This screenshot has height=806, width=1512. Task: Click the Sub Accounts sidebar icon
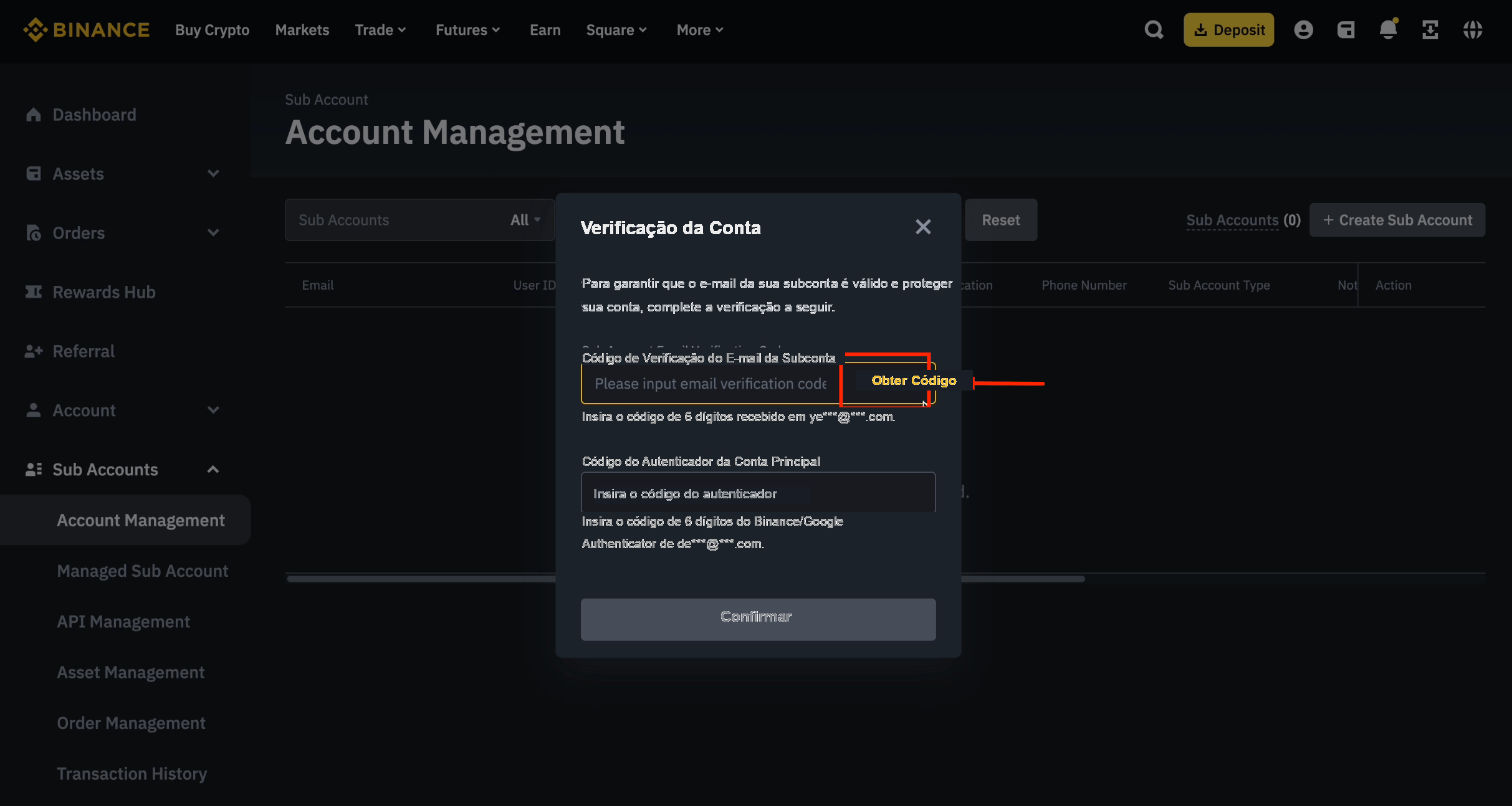tap(34, 470)
